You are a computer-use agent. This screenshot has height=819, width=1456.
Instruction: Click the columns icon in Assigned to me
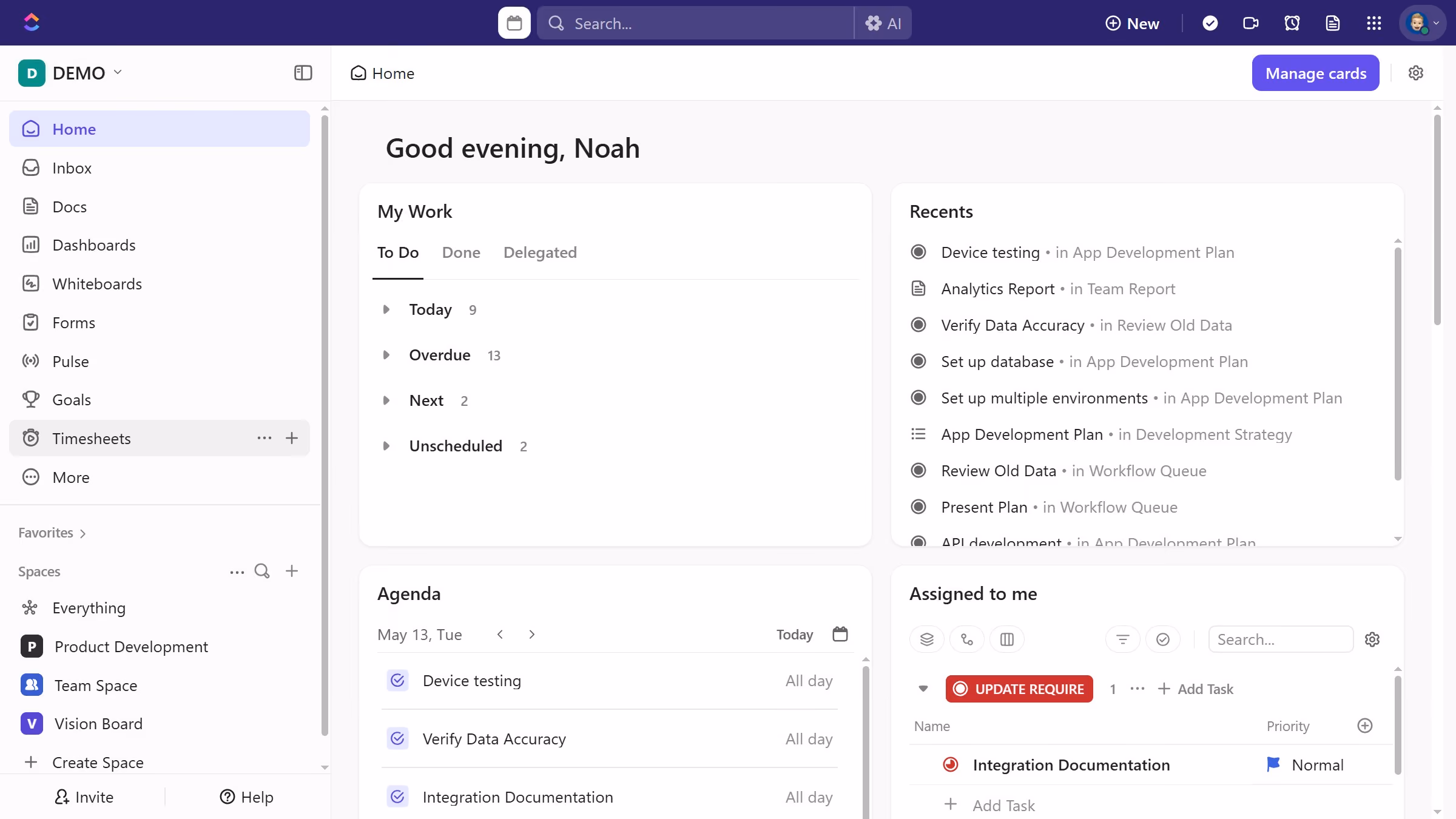point(1007,639)
